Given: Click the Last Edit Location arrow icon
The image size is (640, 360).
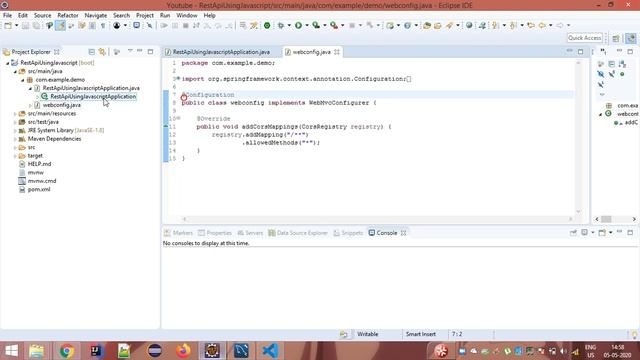Looking at the screenshot, I should pos(531,25).
